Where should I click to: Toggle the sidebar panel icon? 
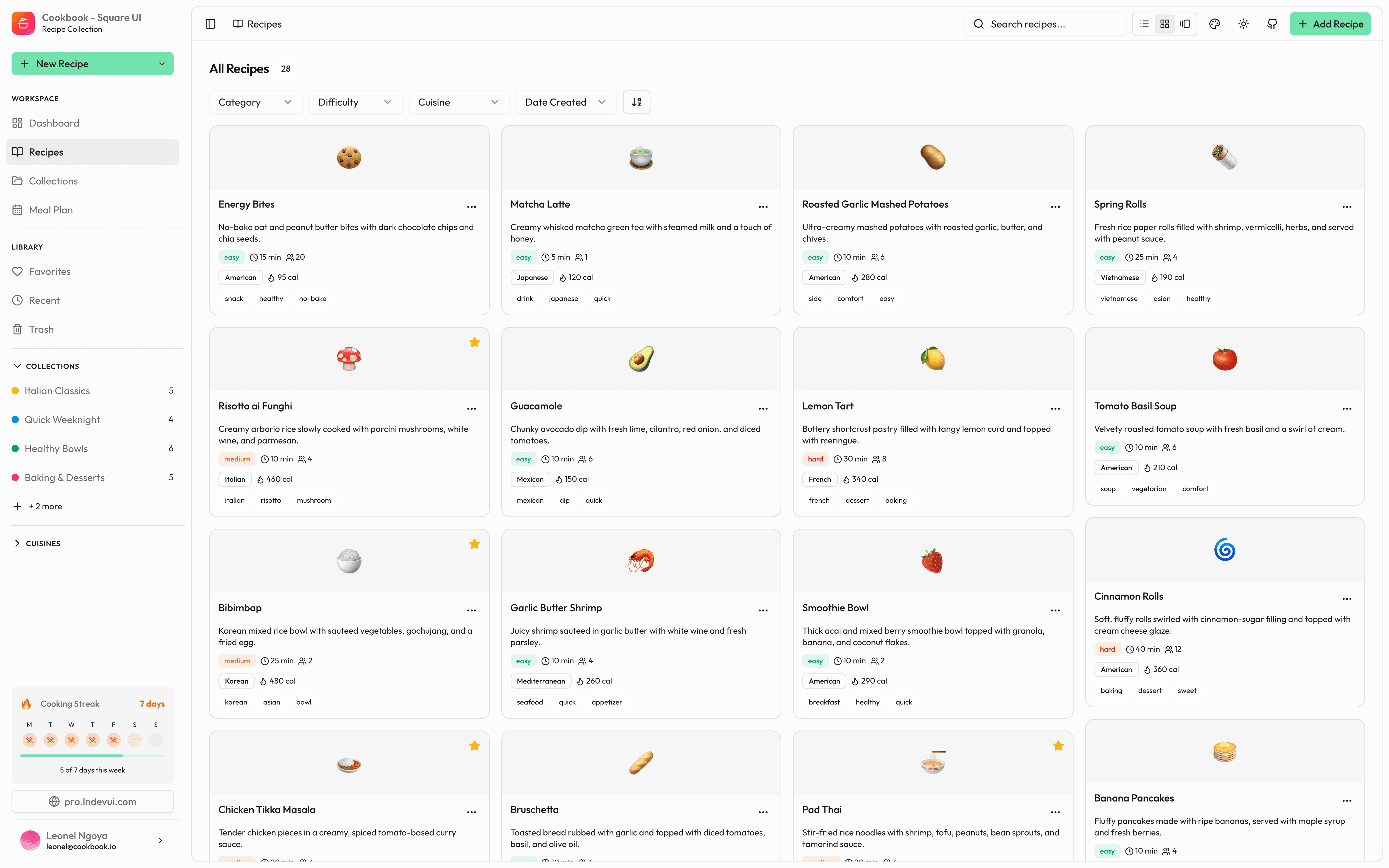pos(211,24)
